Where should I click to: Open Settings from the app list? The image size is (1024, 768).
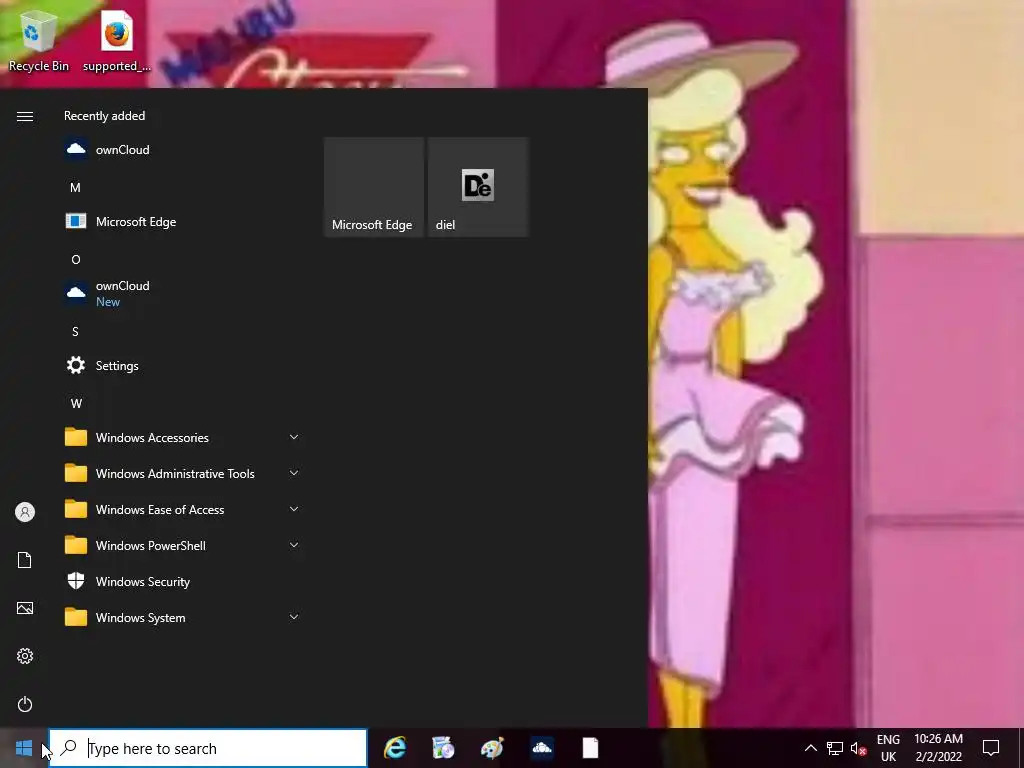tap(182, 365)
